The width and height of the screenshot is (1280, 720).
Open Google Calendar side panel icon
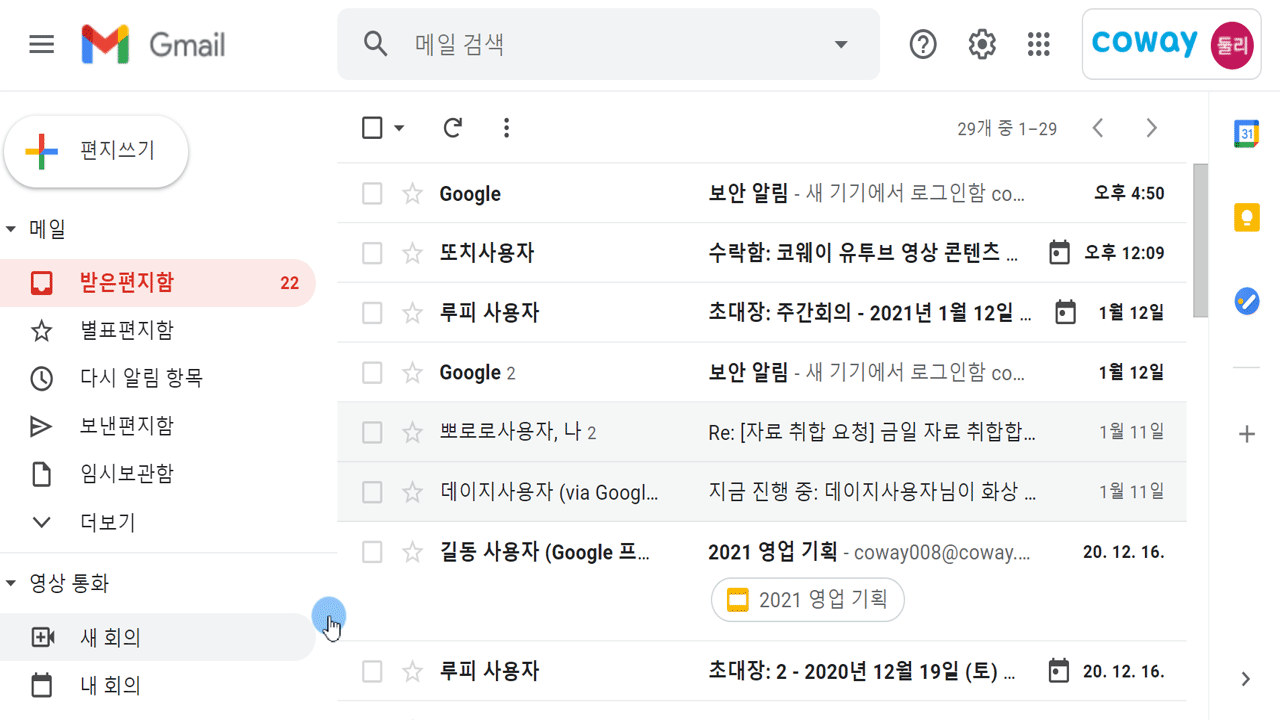click(1246, 133)
